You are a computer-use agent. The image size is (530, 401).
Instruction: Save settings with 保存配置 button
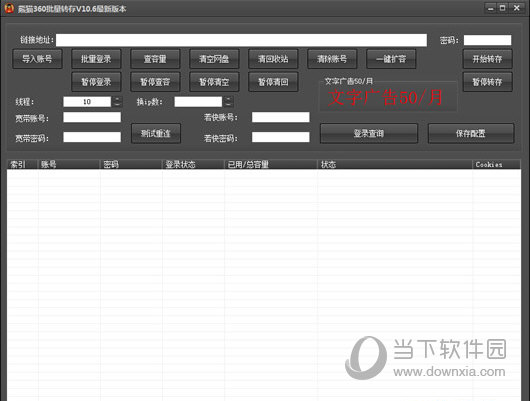[x=471, y=134]
